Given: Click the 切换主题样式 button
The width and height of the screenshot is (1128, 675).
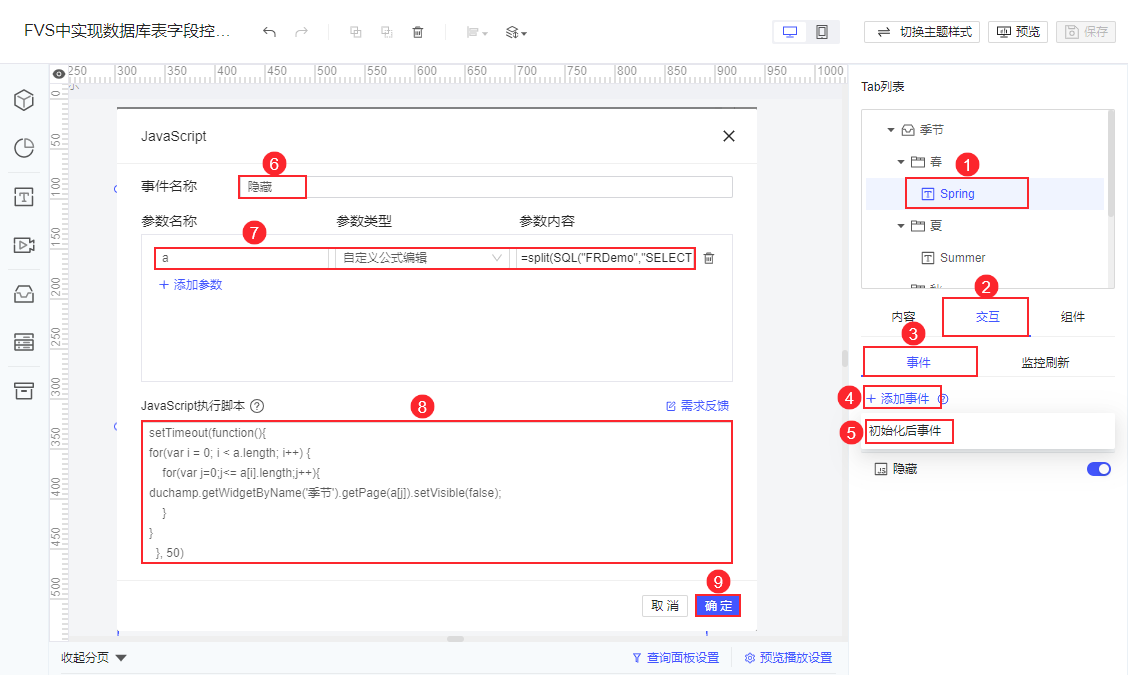Looking at the screenshot, I should click(x=922, y=32).
